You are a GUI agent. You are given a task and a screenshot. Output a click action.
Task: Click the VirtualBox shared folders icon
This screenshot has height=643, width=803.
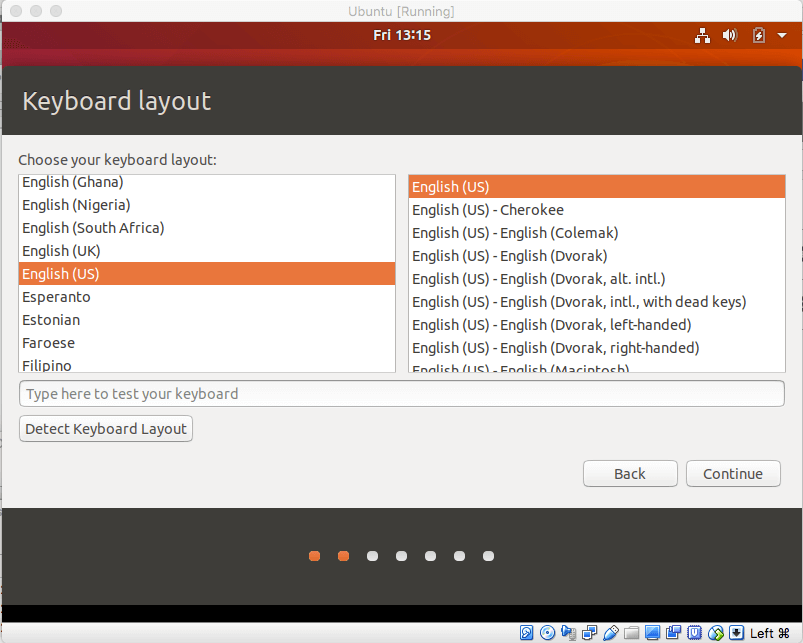click(631, 633)
